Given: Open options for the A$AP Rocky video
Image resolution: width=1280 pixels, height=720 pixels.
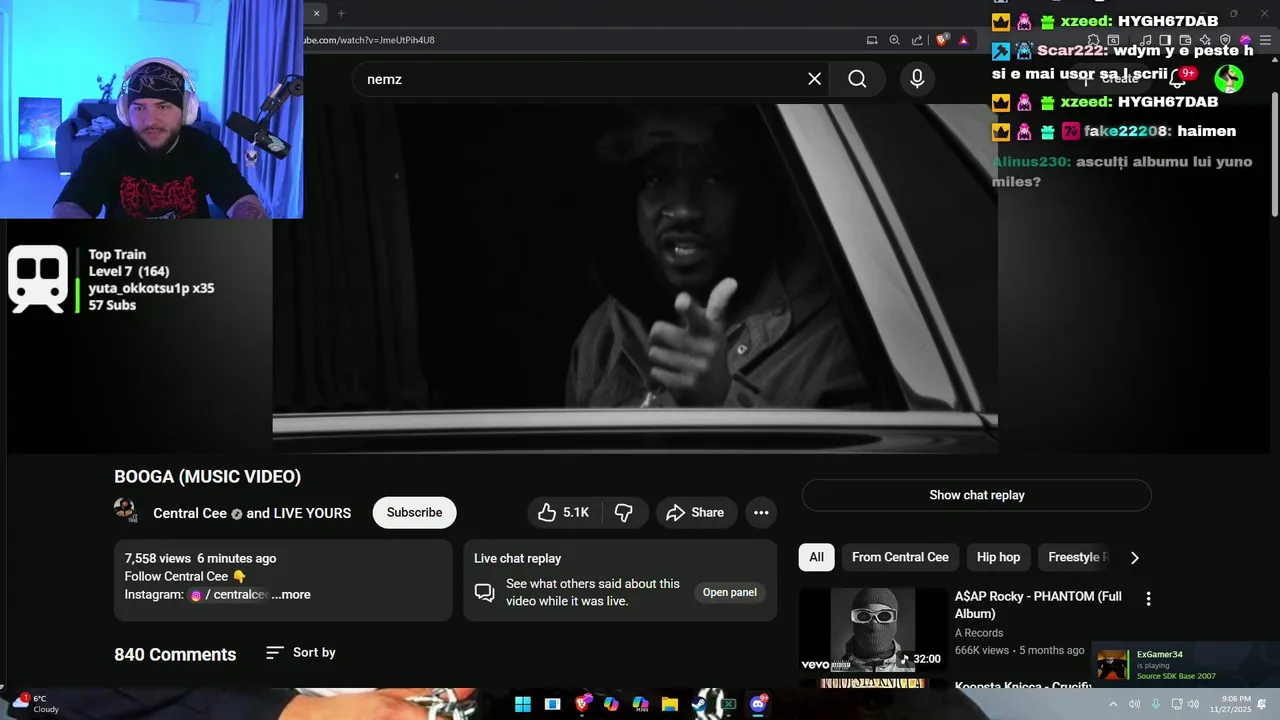Looking at the screenshot, I should tap(1148, 599).
